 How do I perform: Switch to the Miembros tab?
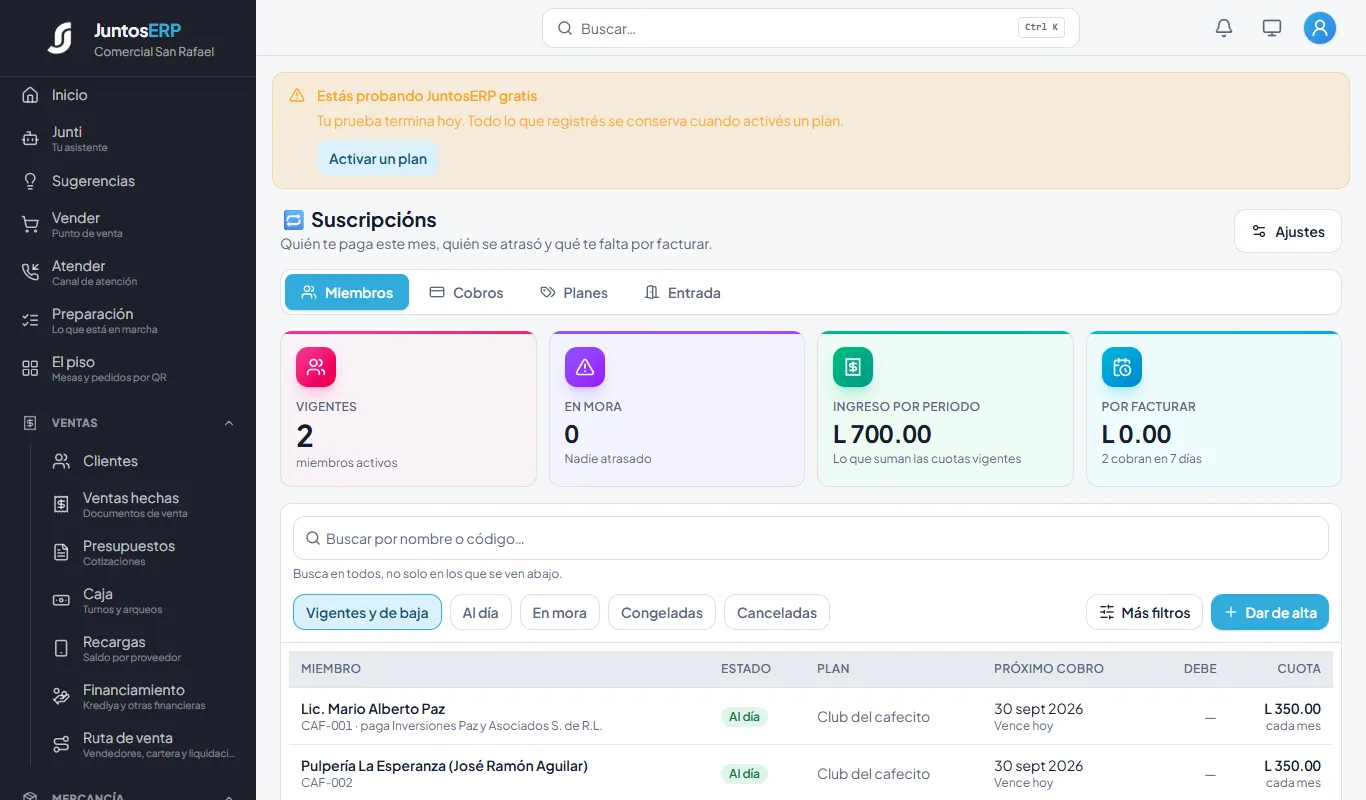(347, 292)
